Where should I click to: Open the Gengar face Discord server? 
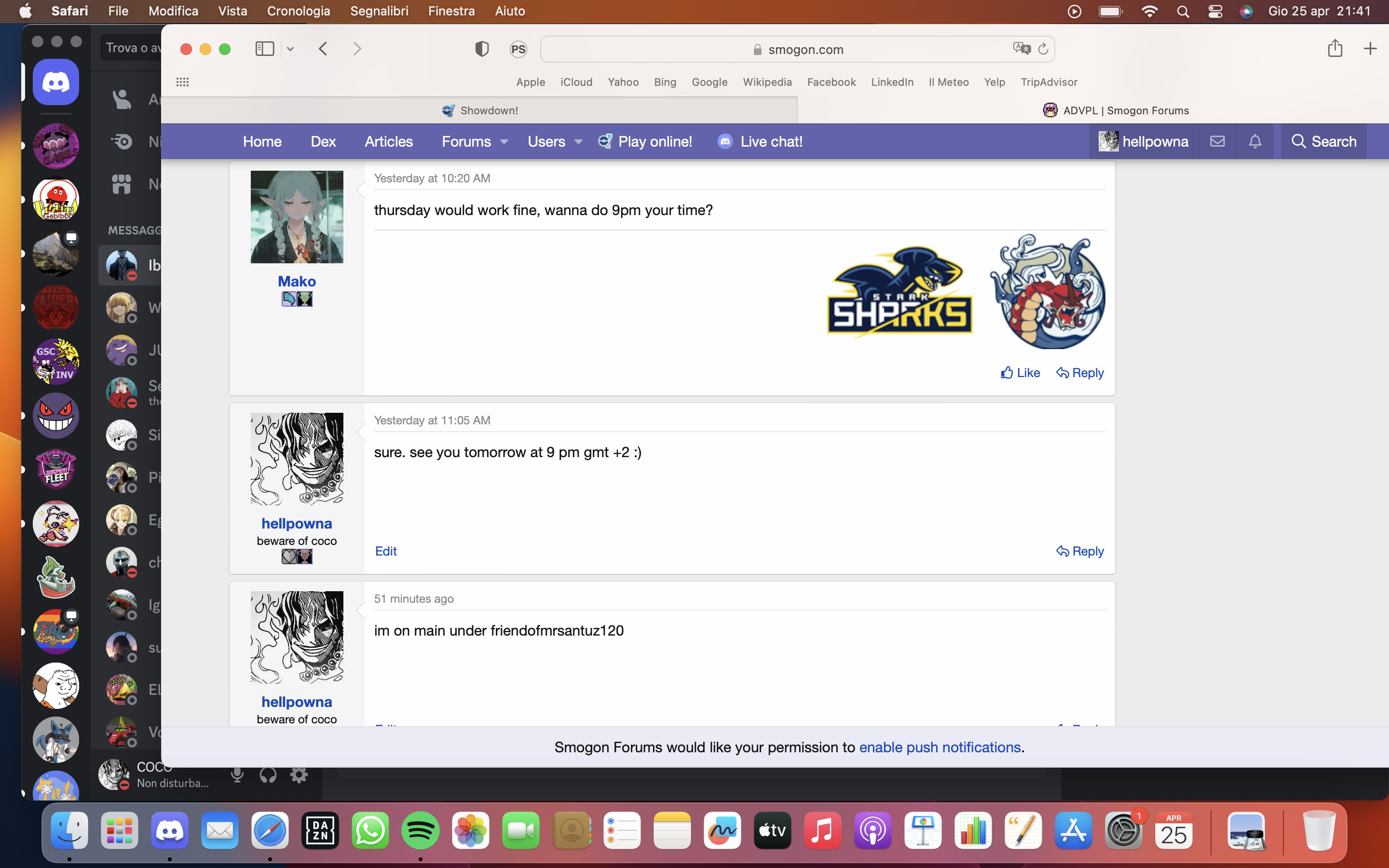click(55, 416)
